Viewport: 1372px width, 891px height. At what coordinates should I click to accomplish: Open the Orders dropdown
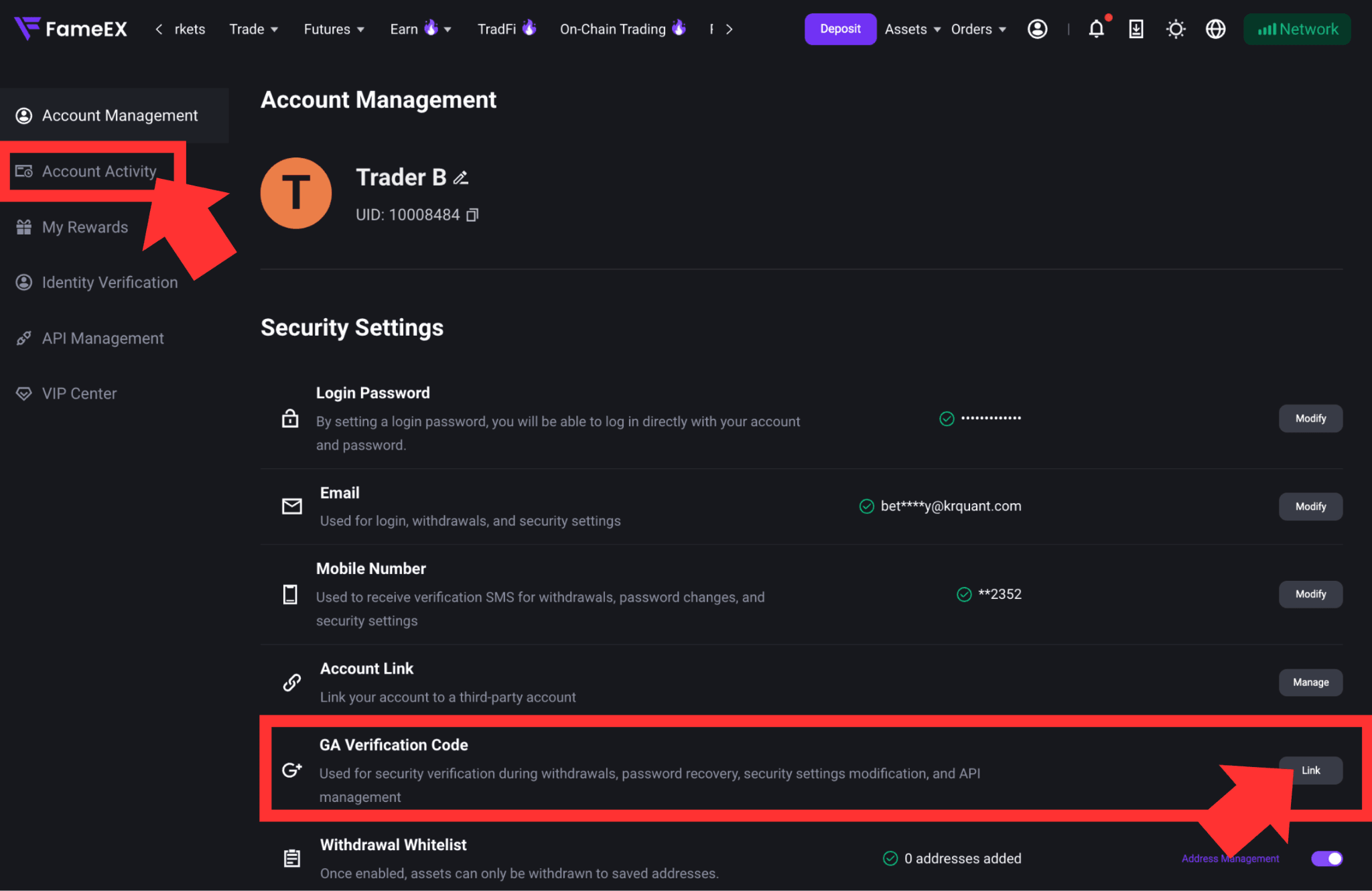point(978,29)
